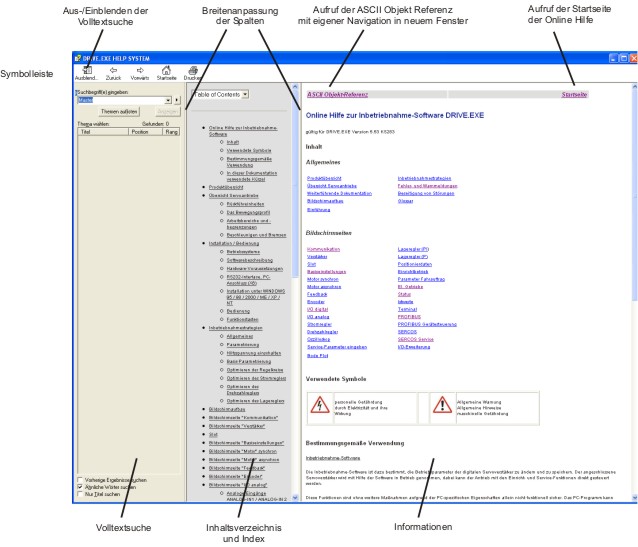Click the greyed-out Anzeigen button
638x547 pixels.
tap(167, 112)
